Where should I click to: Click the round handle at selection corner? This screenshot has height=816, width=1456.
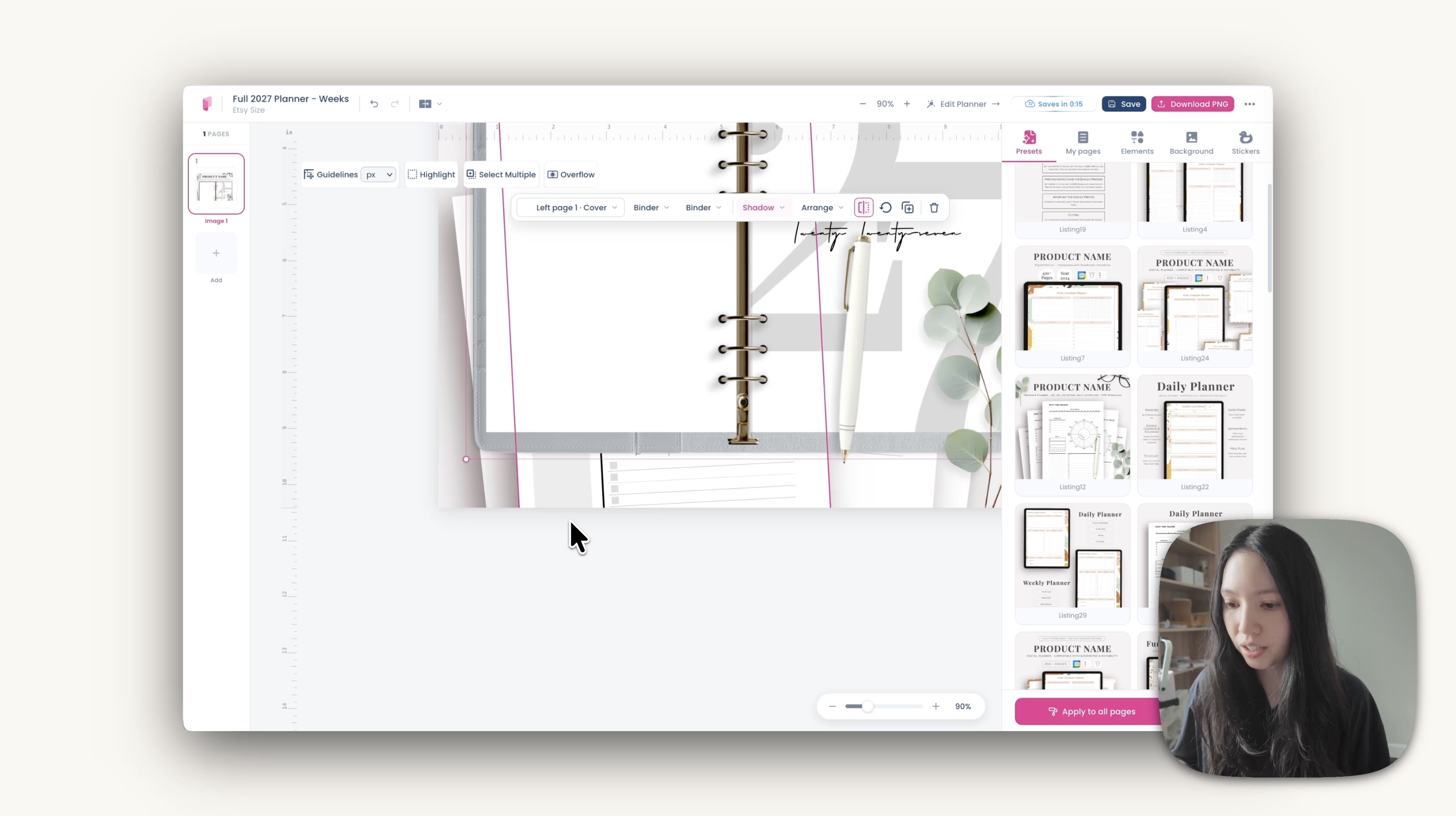pyautogui.click(x=466, y=459)
